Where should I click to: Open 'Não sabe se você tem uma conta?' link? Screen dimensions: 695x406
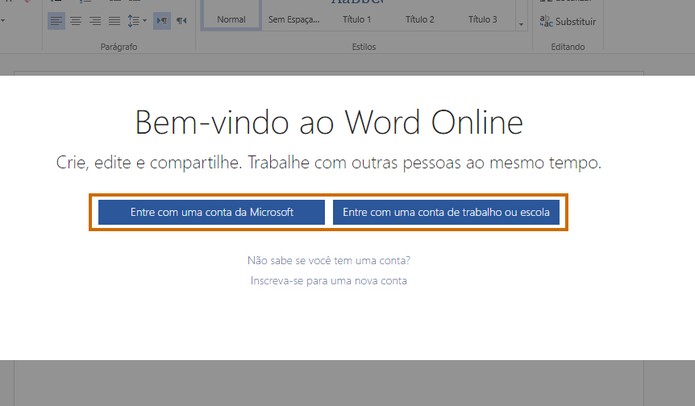(x=328, y=260)
